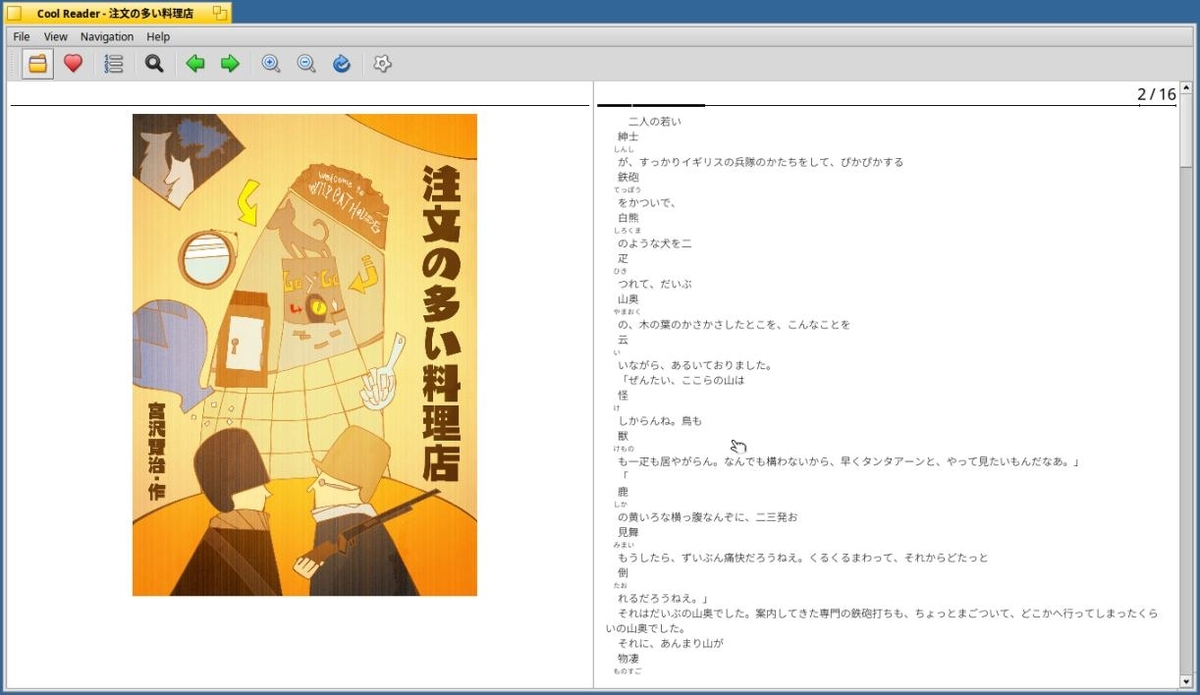Click the vertical scrollbar thumb
The width and height of the screenshot is (1200, 695).
(x=1186, y=132)
